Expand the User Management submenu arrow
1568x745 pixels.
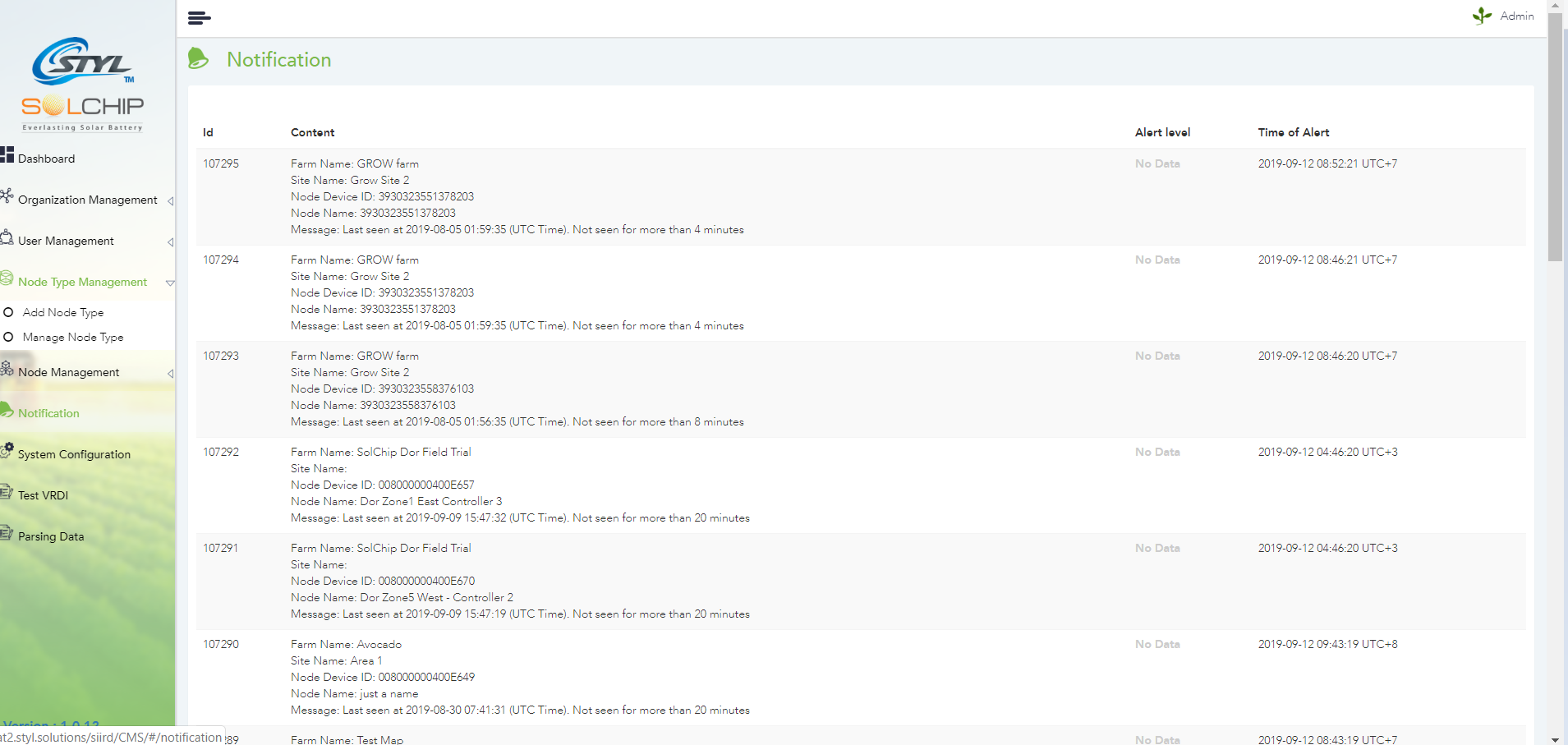point(170,242)
